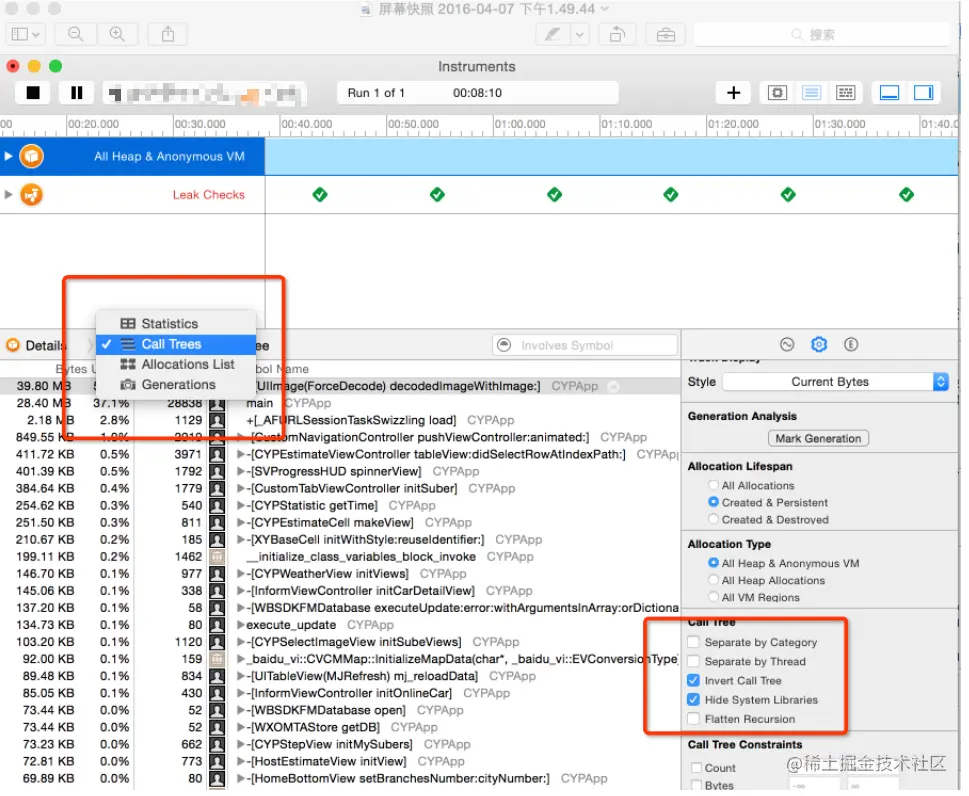Toggle the right inspector pane icon
The image size is (969, 796).
pos(923,93)
